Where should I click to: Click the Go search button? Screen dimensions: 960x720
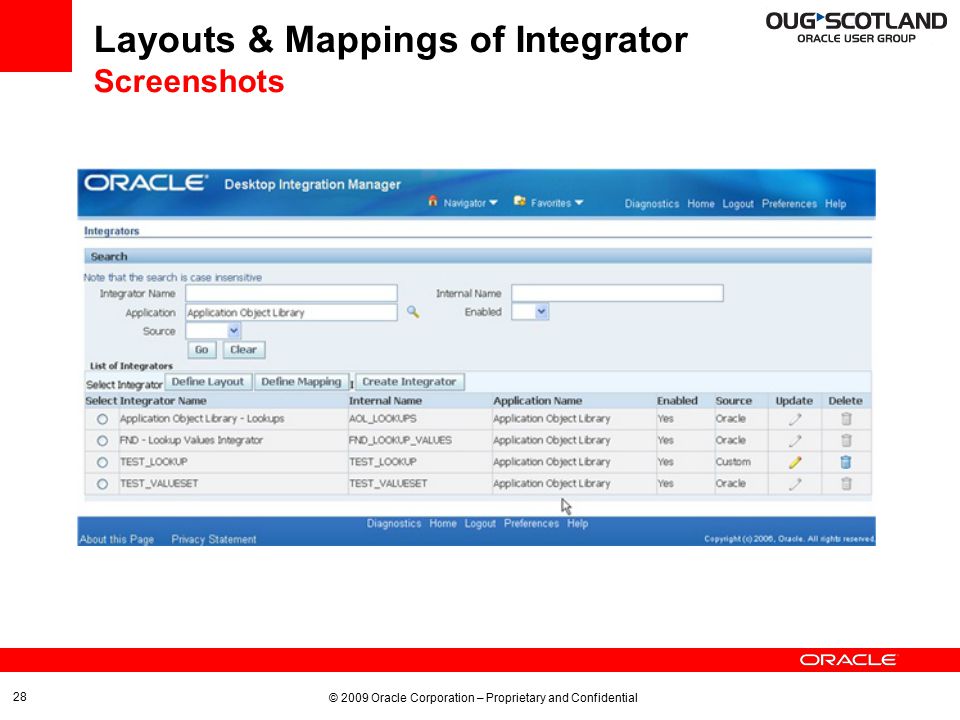tap(201, 350)
